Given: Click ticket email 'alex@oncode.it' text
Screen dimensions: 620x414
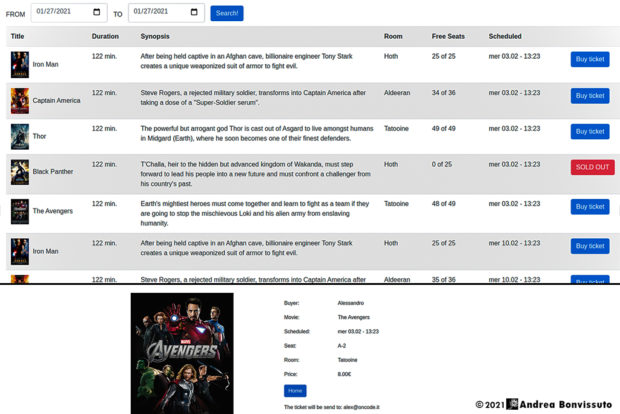Looking at the screenshot, I should [x=361, y=407].
